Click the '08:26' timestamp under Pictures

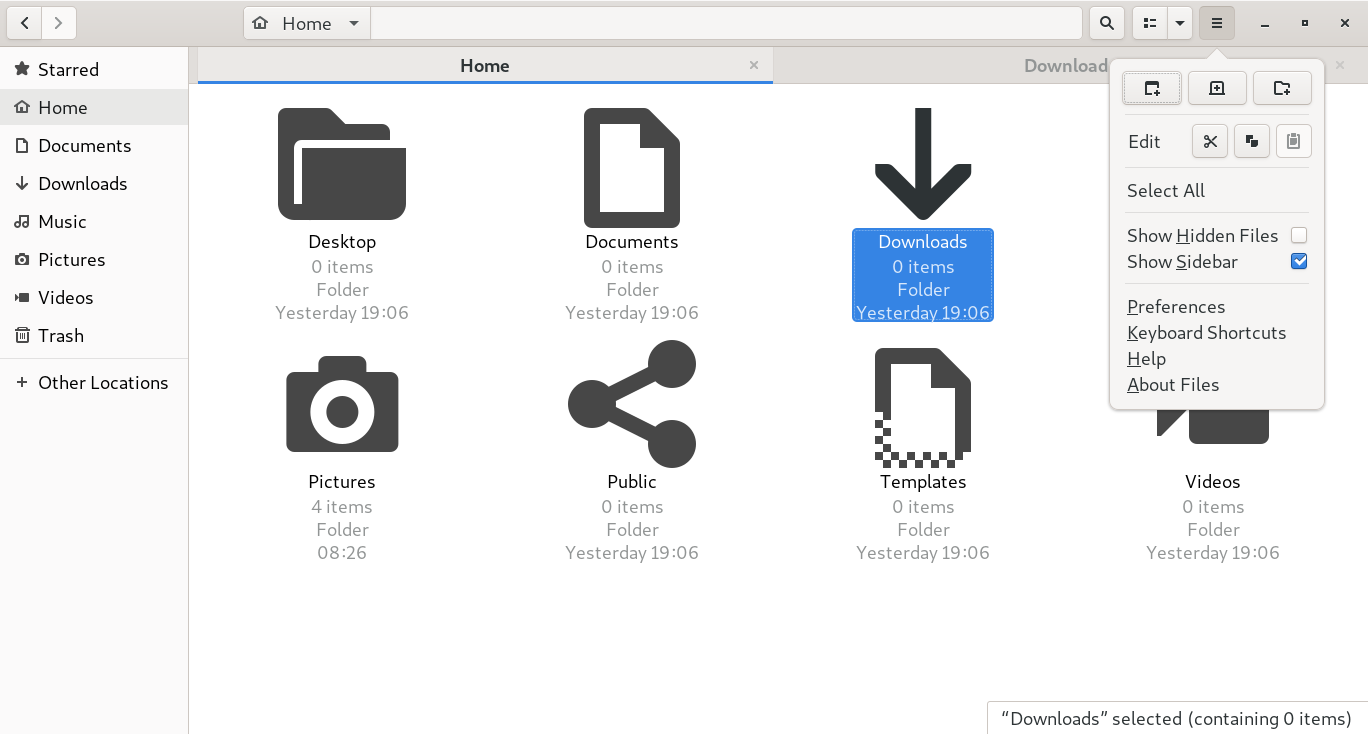pos(342,553)
